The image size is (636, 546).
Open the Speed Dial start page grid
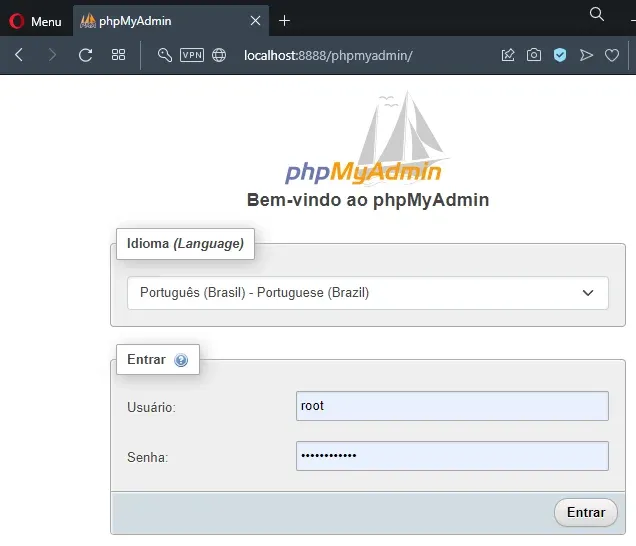[x=118, y=55]
